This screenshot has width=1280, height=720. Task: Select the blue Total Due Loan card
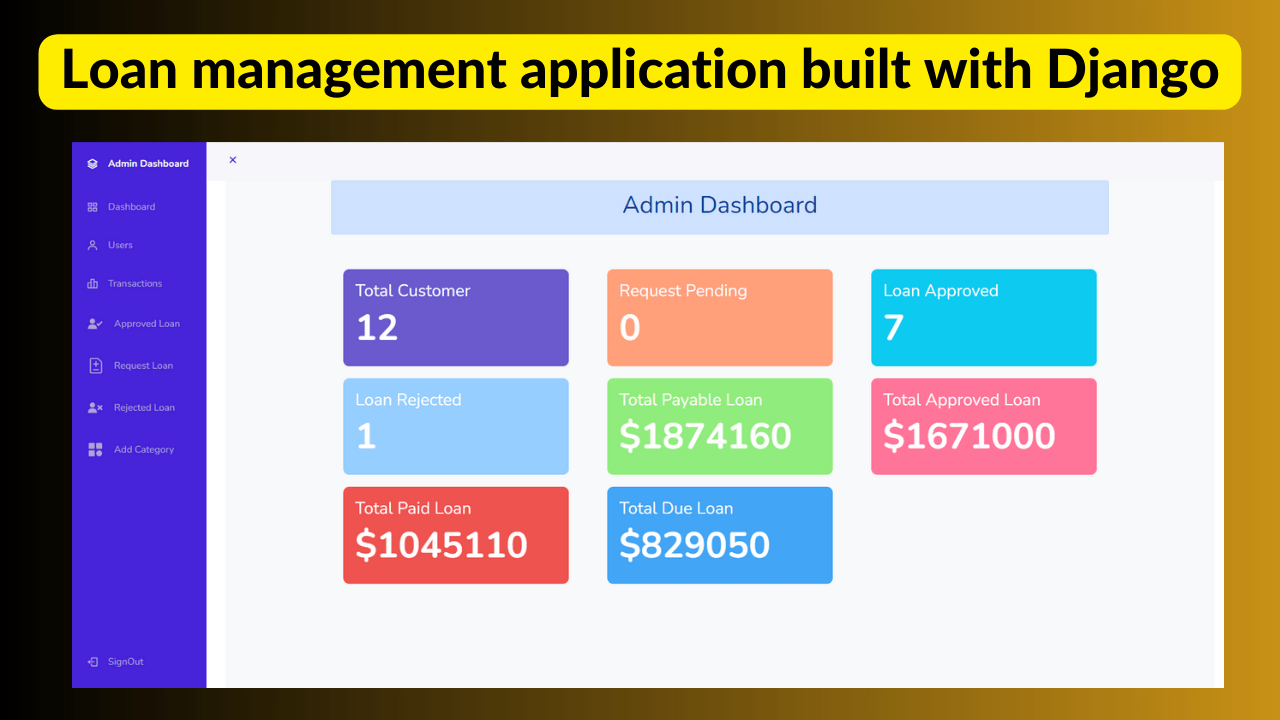coord(719,535)
